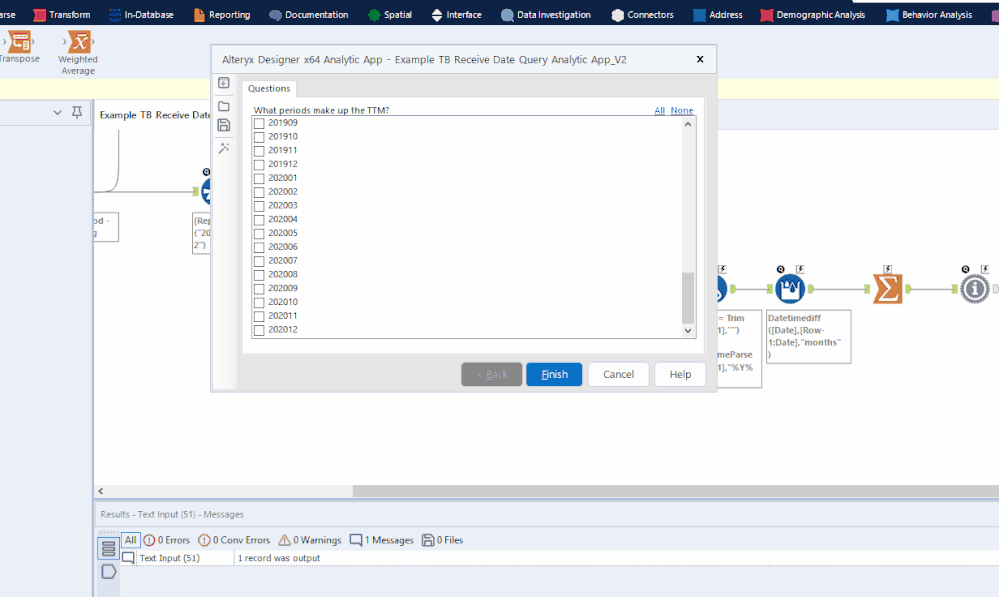Check the 201909 period checkbox
Screen dimensions: 999x597
point(259,124)
